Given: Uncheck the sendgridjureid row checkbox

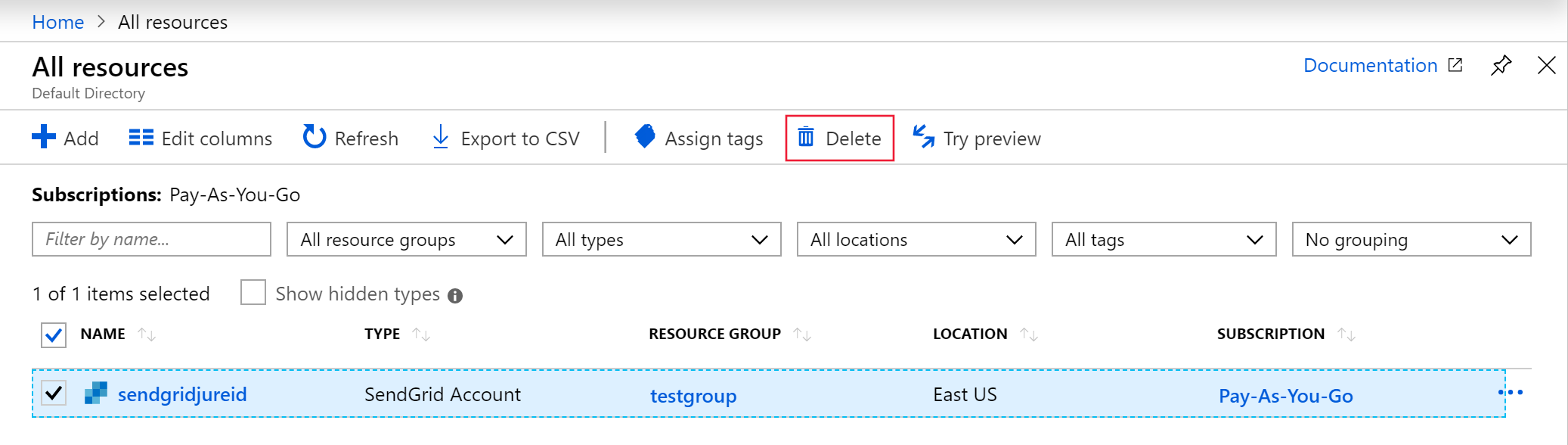Looking at the screenshot, I should [54, 393].
